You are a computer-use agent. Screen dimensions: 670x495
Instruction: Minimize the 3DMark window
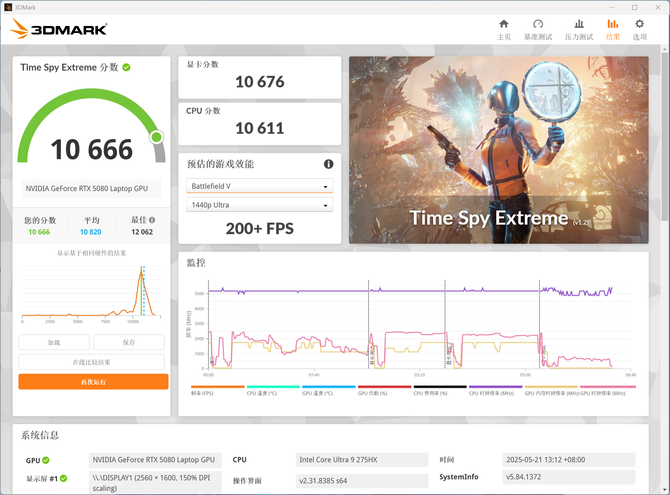pos(612,7)
